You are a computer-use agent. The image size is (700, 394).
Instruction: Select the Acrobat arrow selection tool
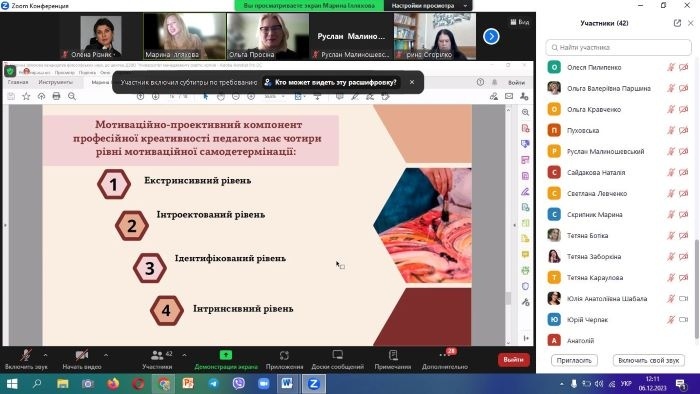coord(205,96)
